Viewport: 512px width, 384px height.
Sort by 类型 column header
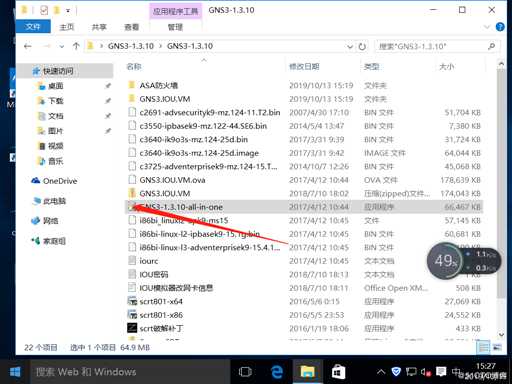tap(371, 67)
